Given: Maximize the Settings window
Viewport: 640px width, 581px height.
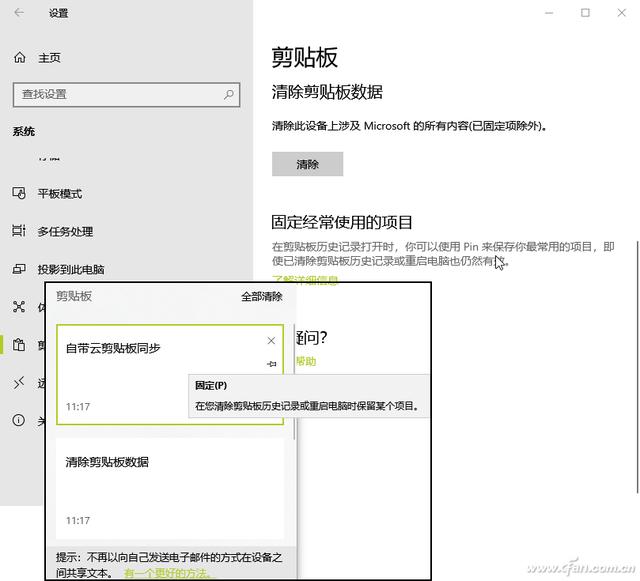Looking at the screenshot, I should click(585, 13).
